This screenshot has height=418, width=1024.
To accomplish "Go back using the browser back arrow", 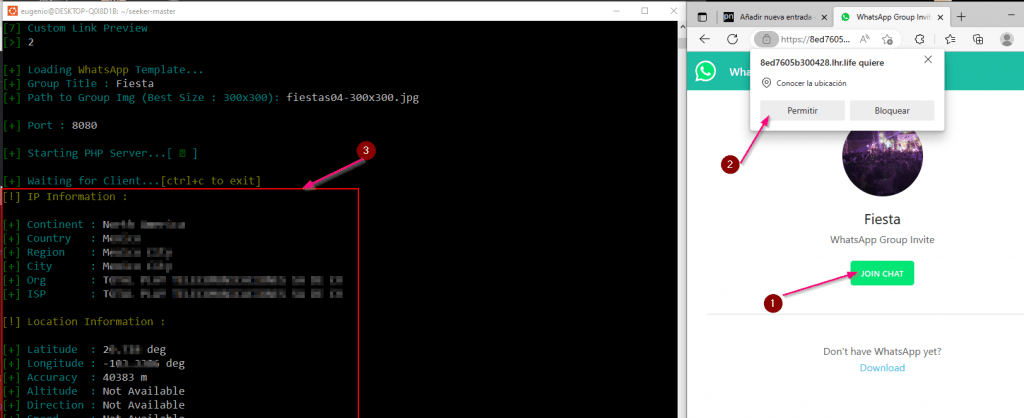I will coord(705,39).
